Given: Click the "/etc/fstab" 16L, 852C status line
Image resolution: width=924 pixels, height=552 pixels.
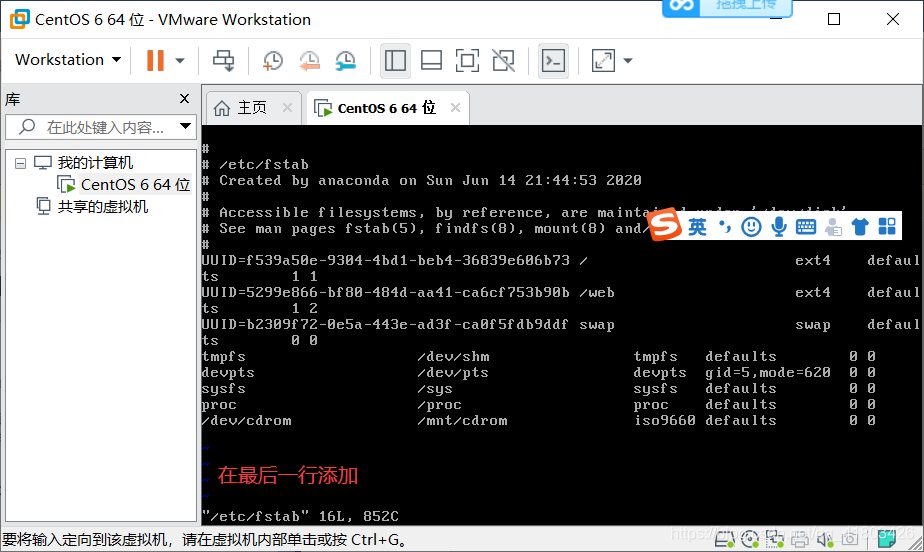Looking at the screenshot, I should (301, 516).
